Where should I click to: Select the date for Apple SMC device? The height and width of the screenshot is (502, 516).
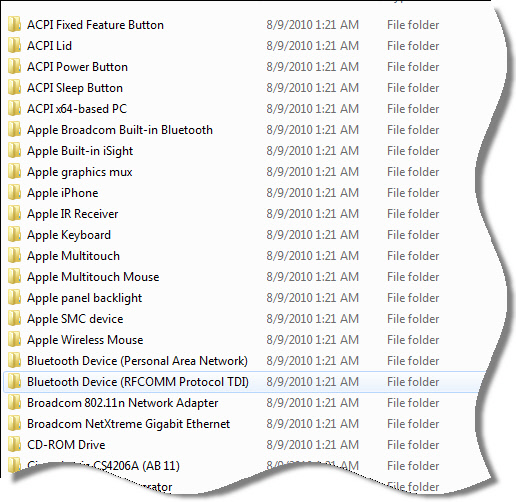[313, 319]
